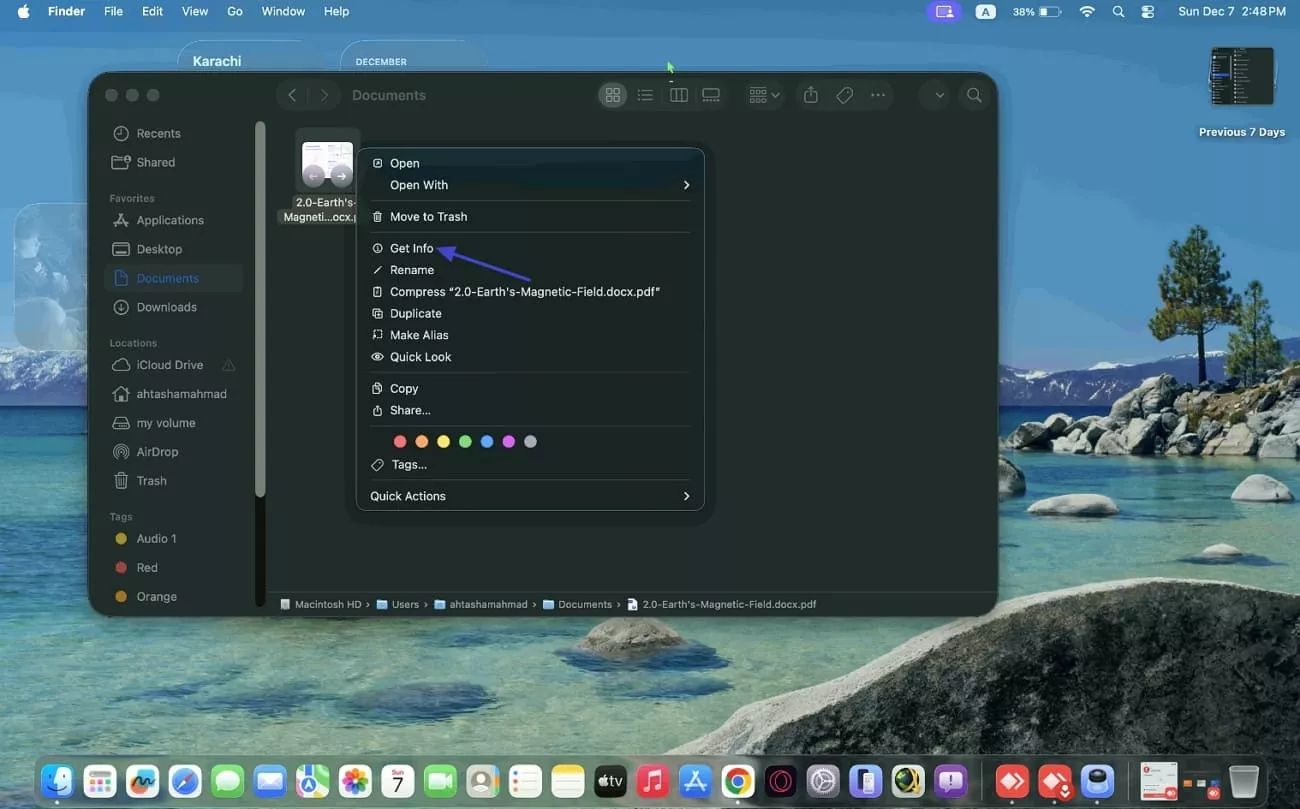Viewport: 1300px width, 809px height.
Task: Switch to List view
Action: 645,94
